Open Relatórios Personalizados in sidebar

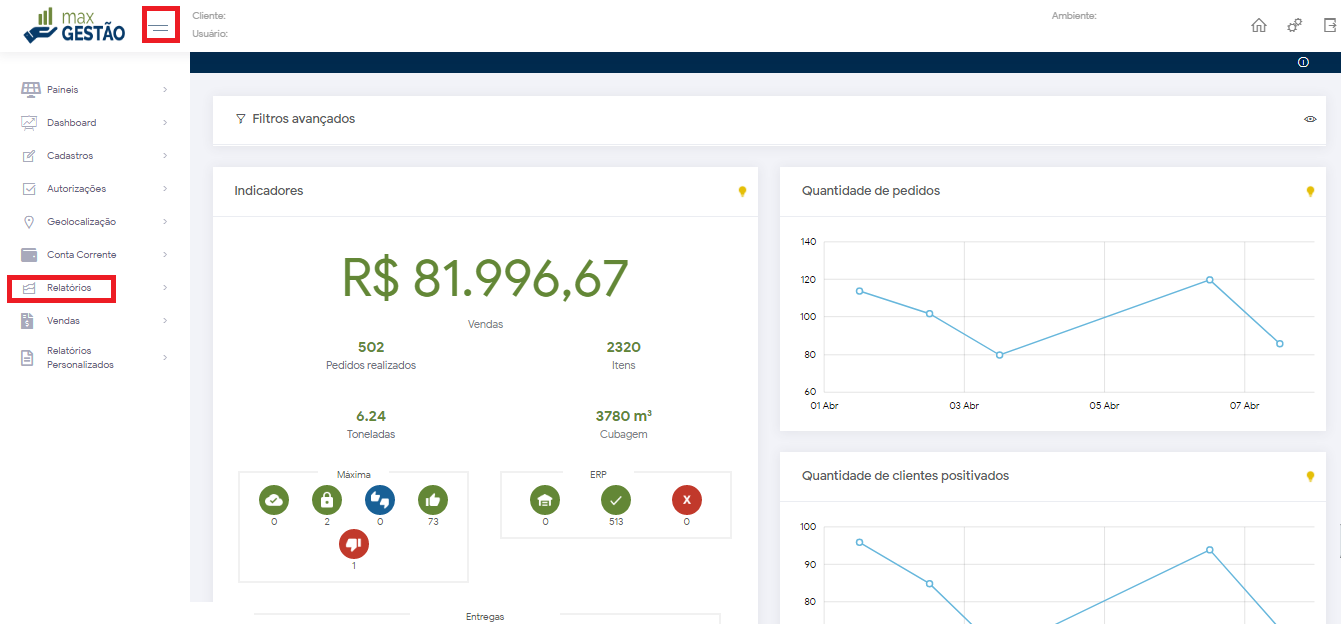[80, 358]
